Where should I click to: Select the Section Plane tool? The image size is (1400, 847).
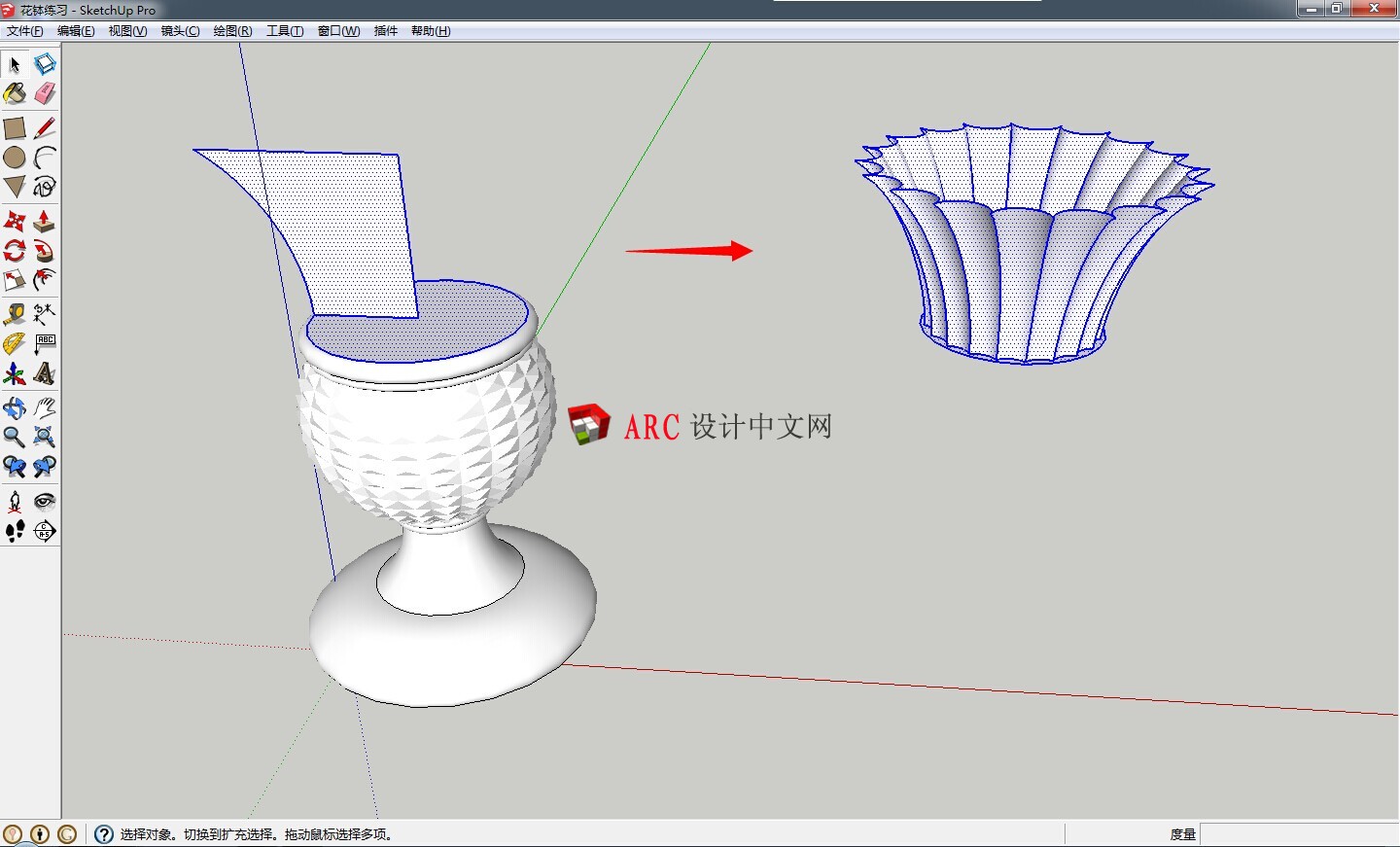[45, 531]
